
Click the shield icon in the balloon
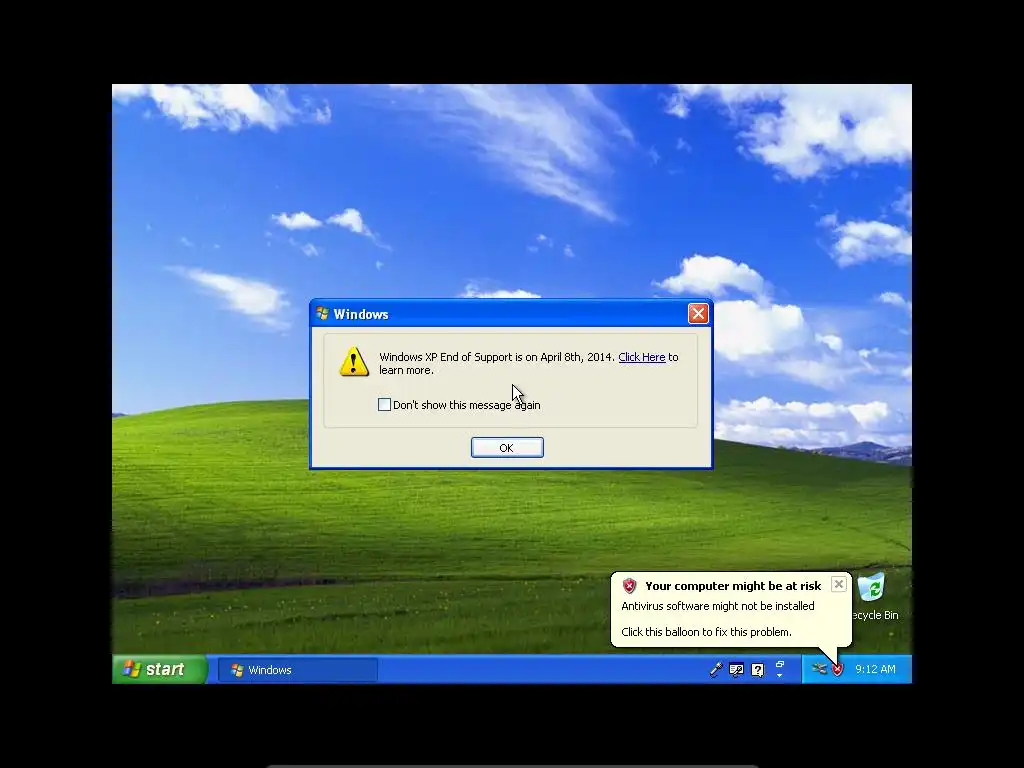pyautogui.click(x=630, y=586)
